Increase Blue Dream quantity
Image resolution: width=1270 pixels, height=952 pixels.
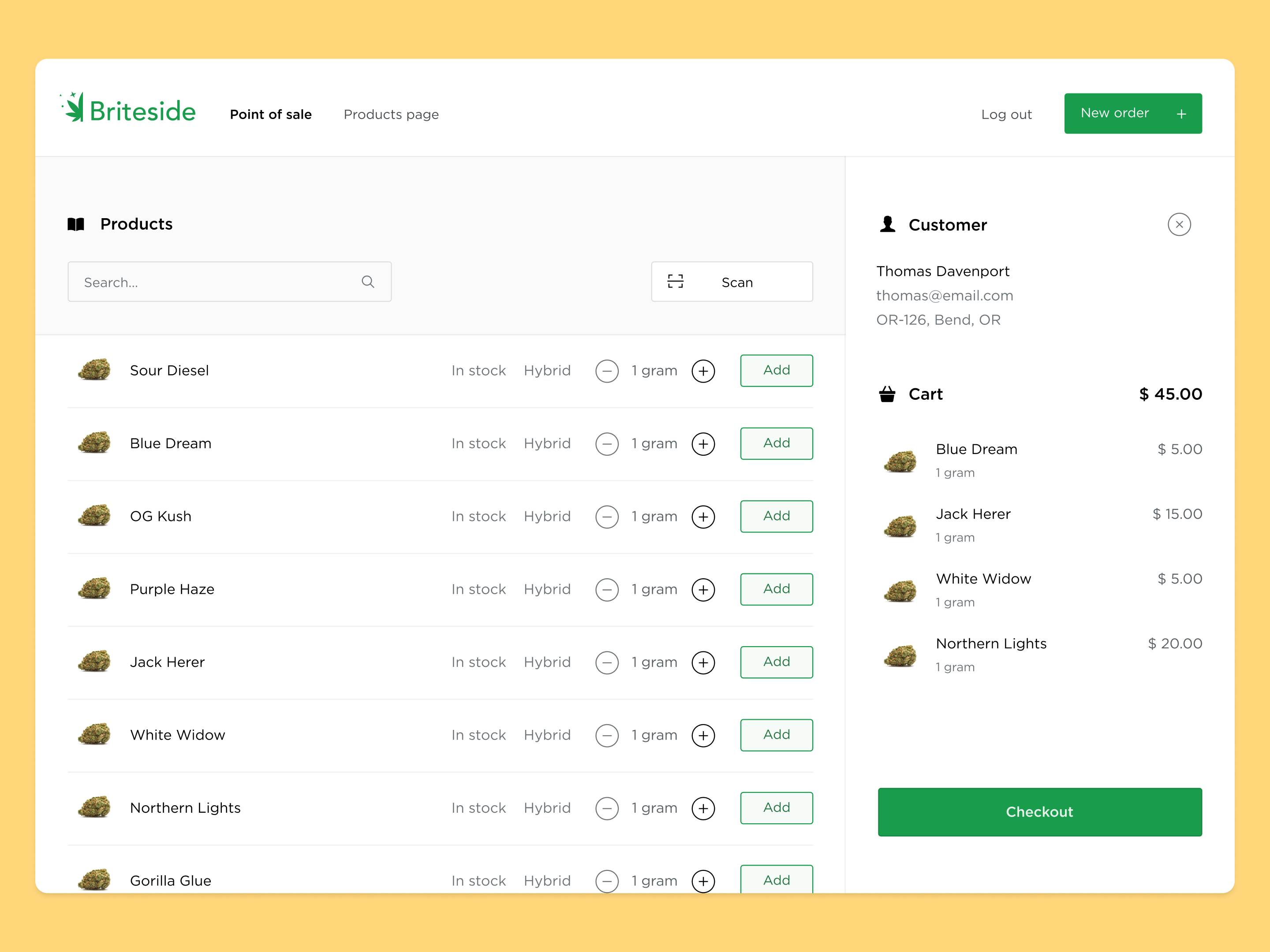click(703, 443)
